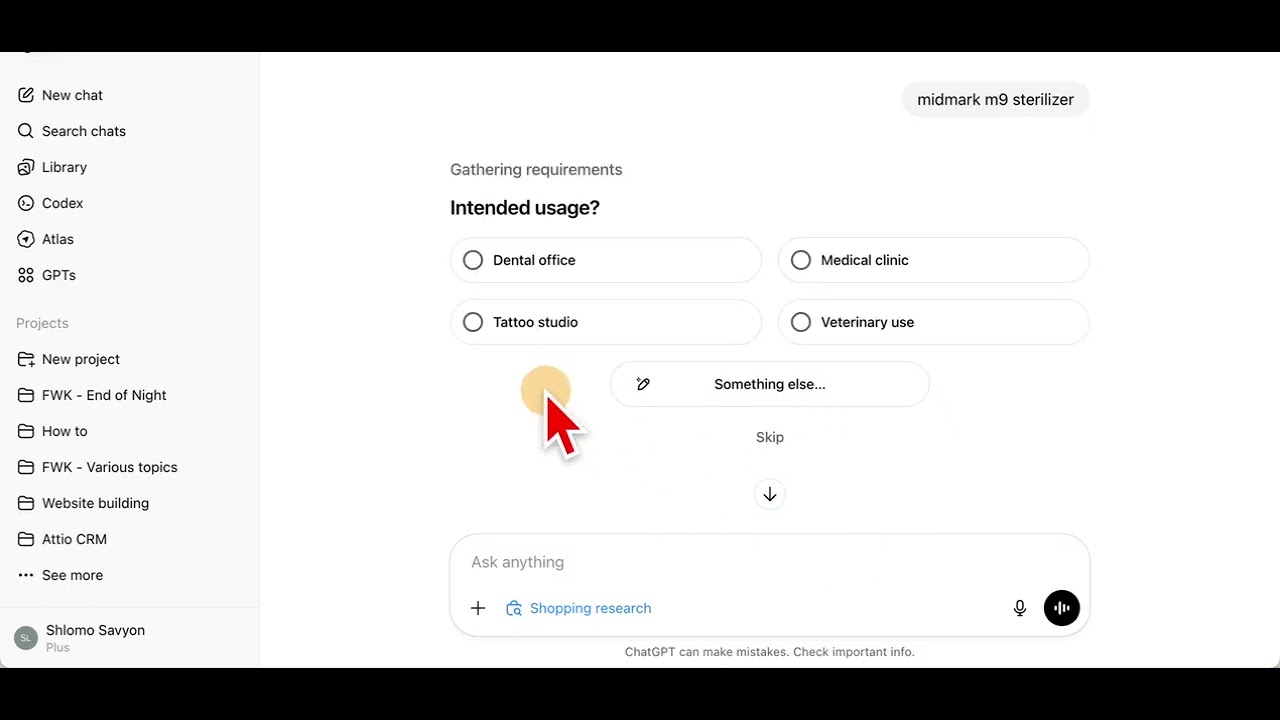Start voice mode with the waveform button
This screenshot has width=1280, height=720.
(1062, 608)
